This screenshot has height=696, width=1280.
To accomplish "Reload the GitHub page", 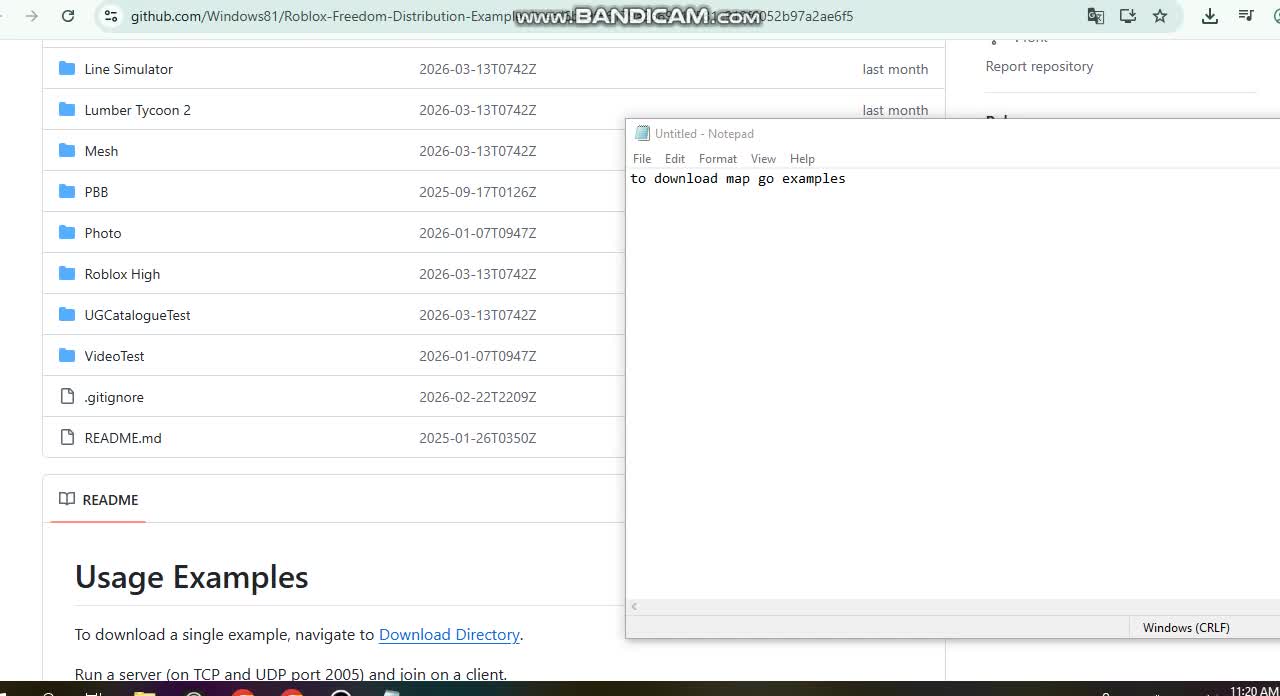I will point(67,16).
